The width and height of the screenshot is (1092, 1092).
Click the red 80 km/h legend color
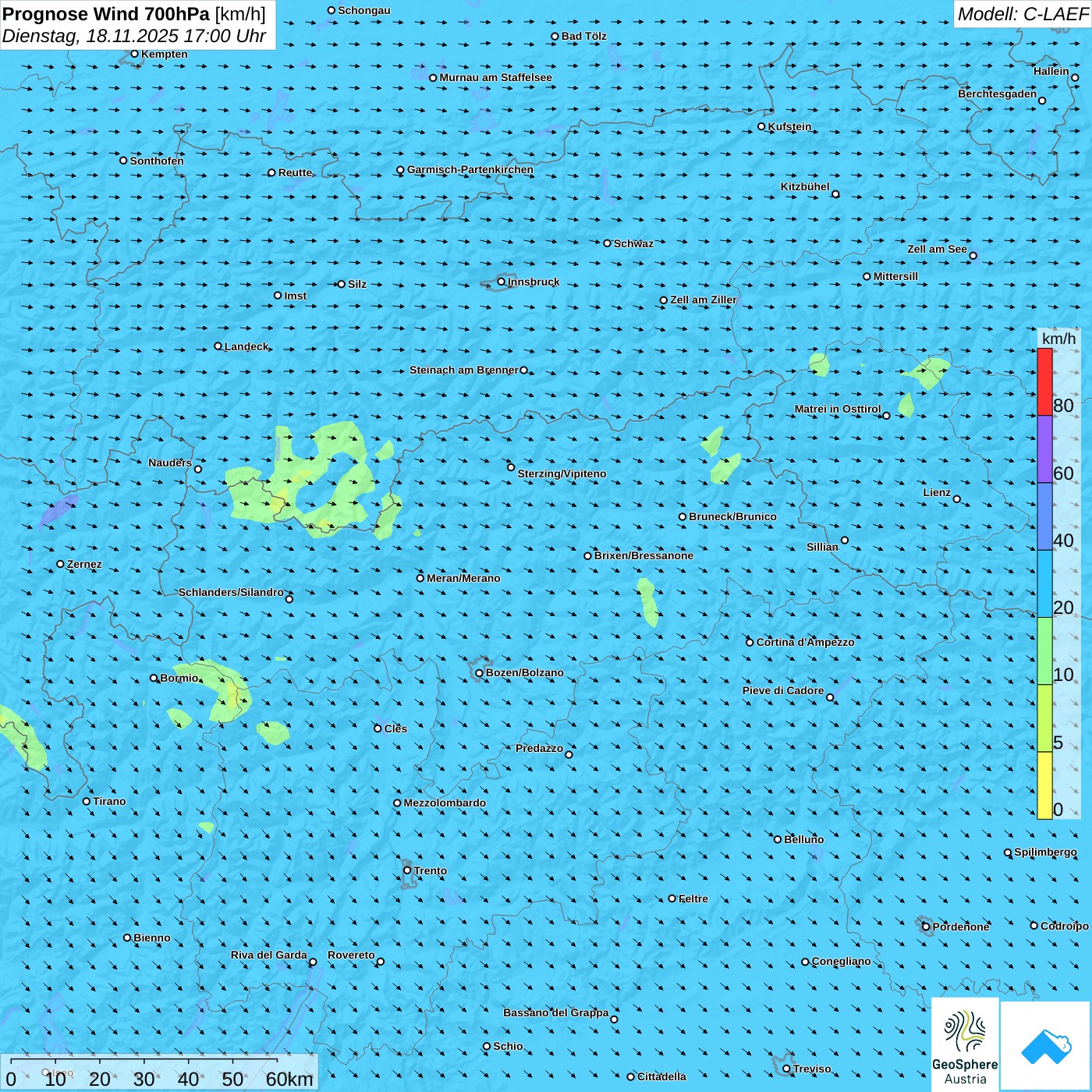pyautogui.click(x=1044, y=381)
